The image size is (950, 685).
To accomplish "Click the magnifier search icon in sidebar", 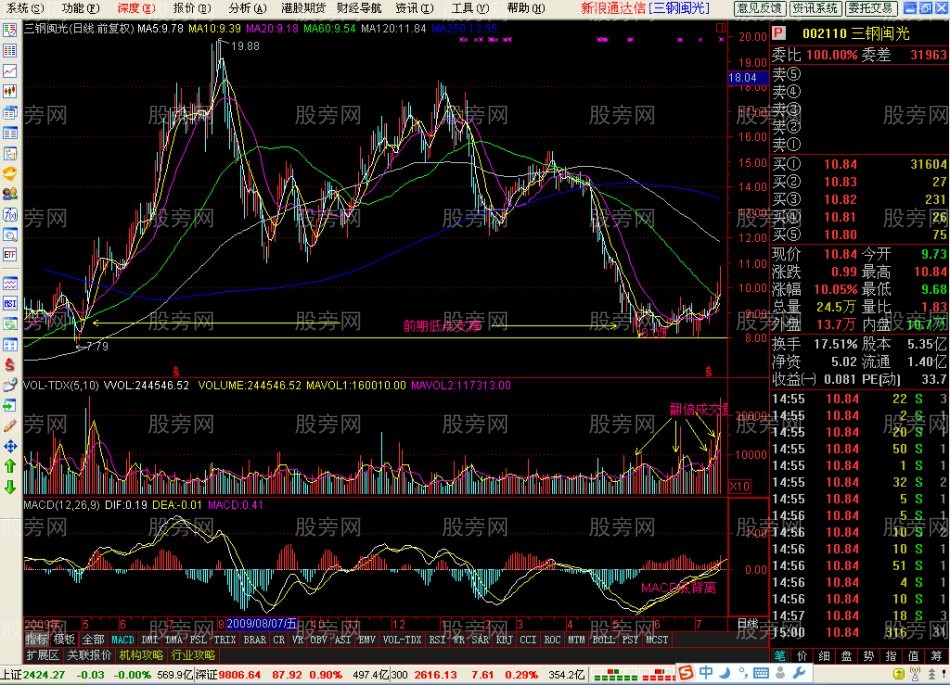I will 10,235.
